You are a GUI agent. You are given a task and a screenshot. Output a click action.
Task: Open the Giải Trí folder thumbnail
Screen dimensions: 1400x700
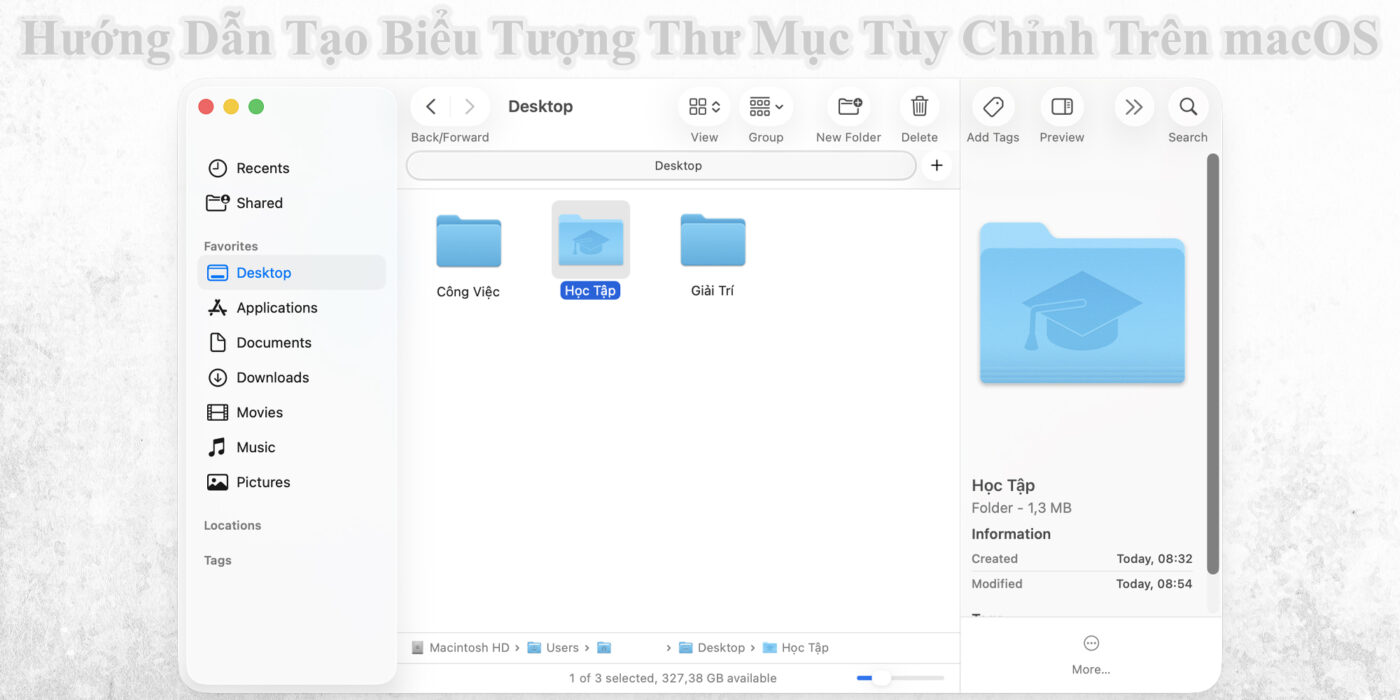tap(712, 240)
